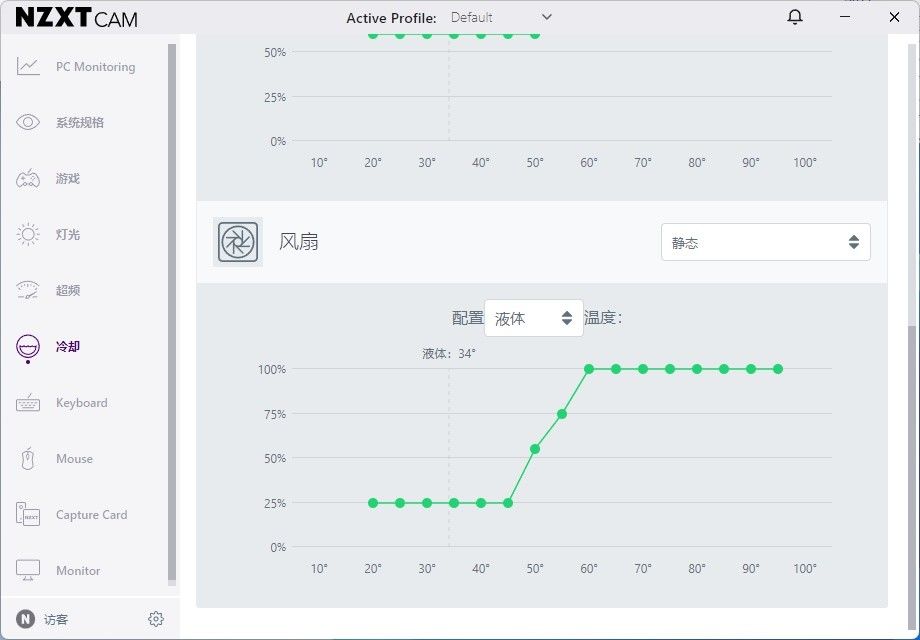Open the 静态 fan mode dropdown
This screenshot has width=920, height=640.
tap(765, 242)
